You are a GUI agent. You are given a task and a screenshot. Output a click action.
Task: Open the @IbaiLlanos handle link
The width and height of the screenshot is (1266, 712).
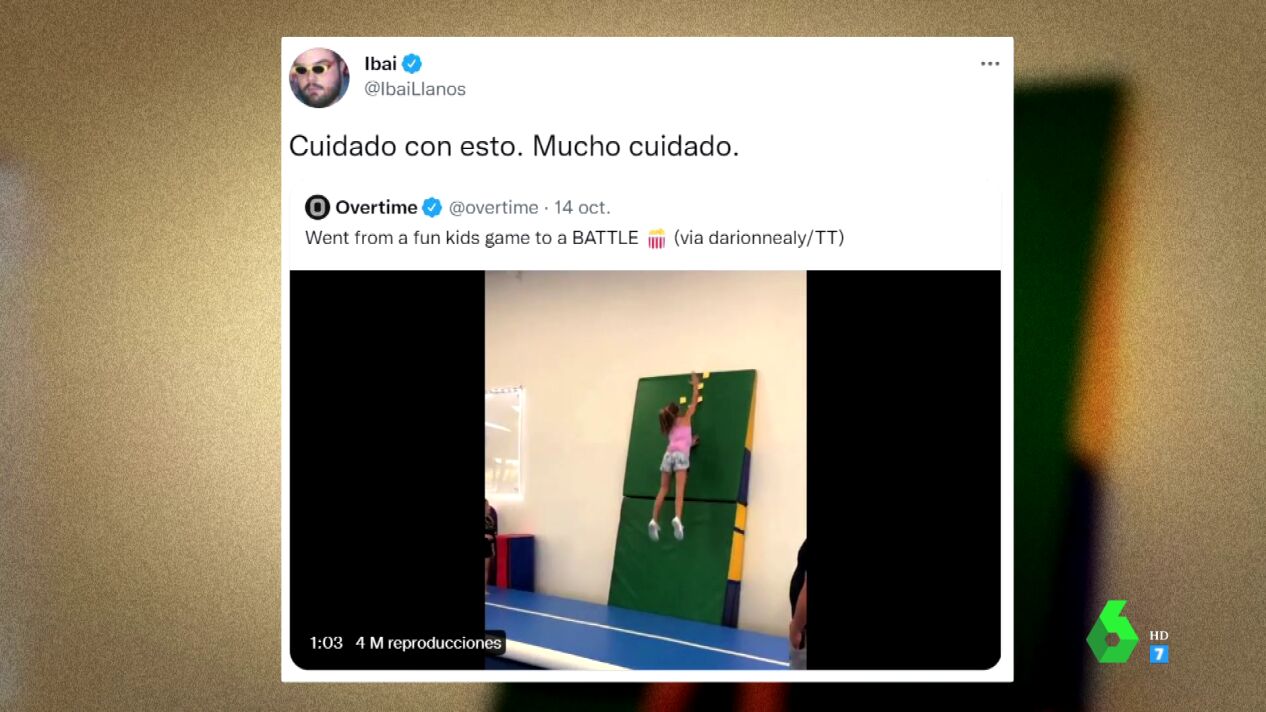415,89
